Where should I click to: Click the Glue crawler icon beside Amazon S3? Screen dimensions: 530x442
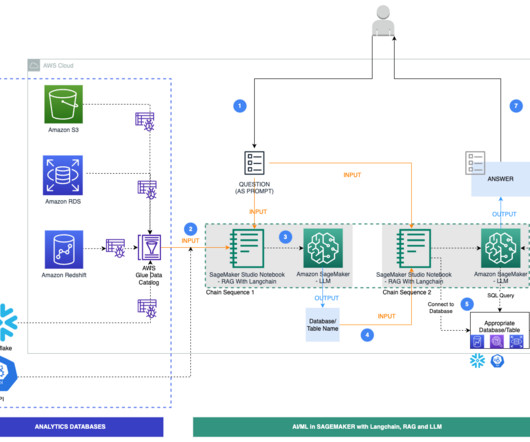145,121
